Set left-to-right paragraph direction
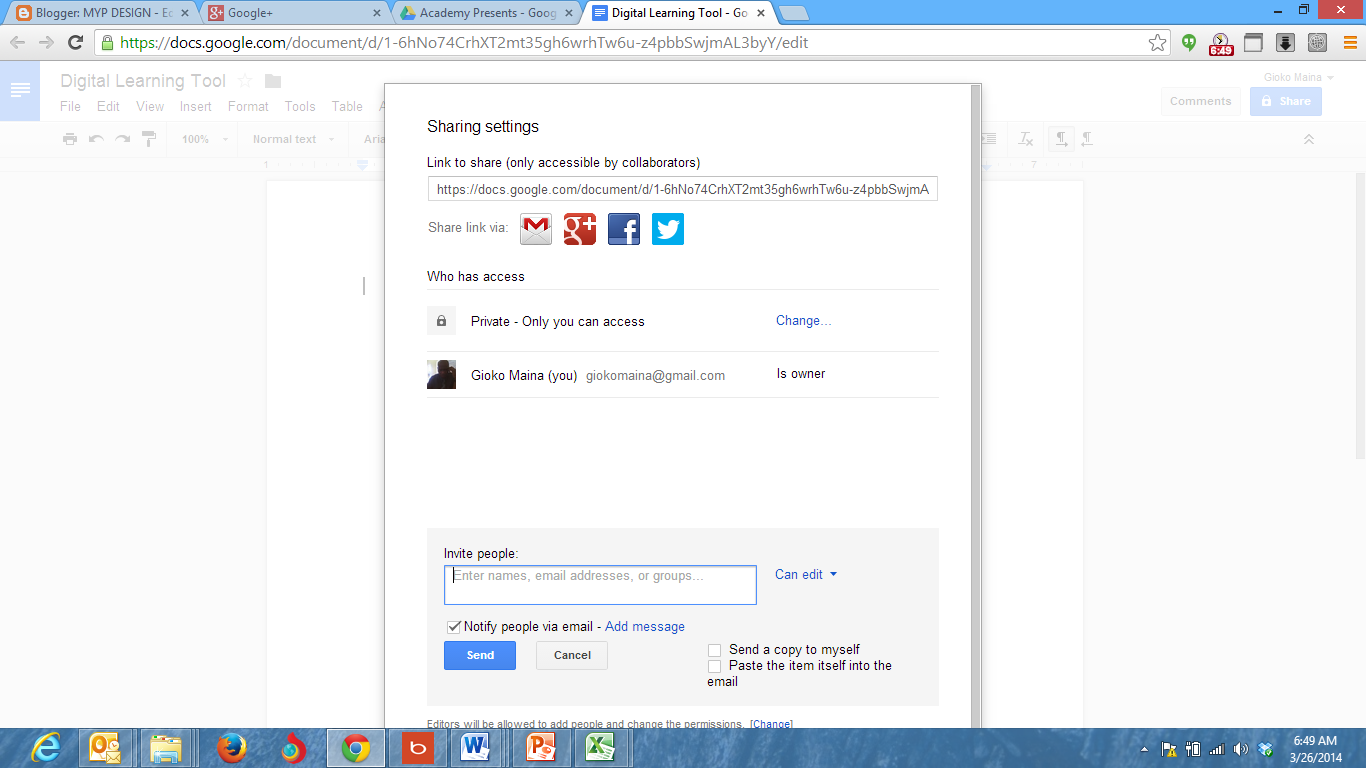This screenshot has height=768, width=1366. tap(1060, 139)
